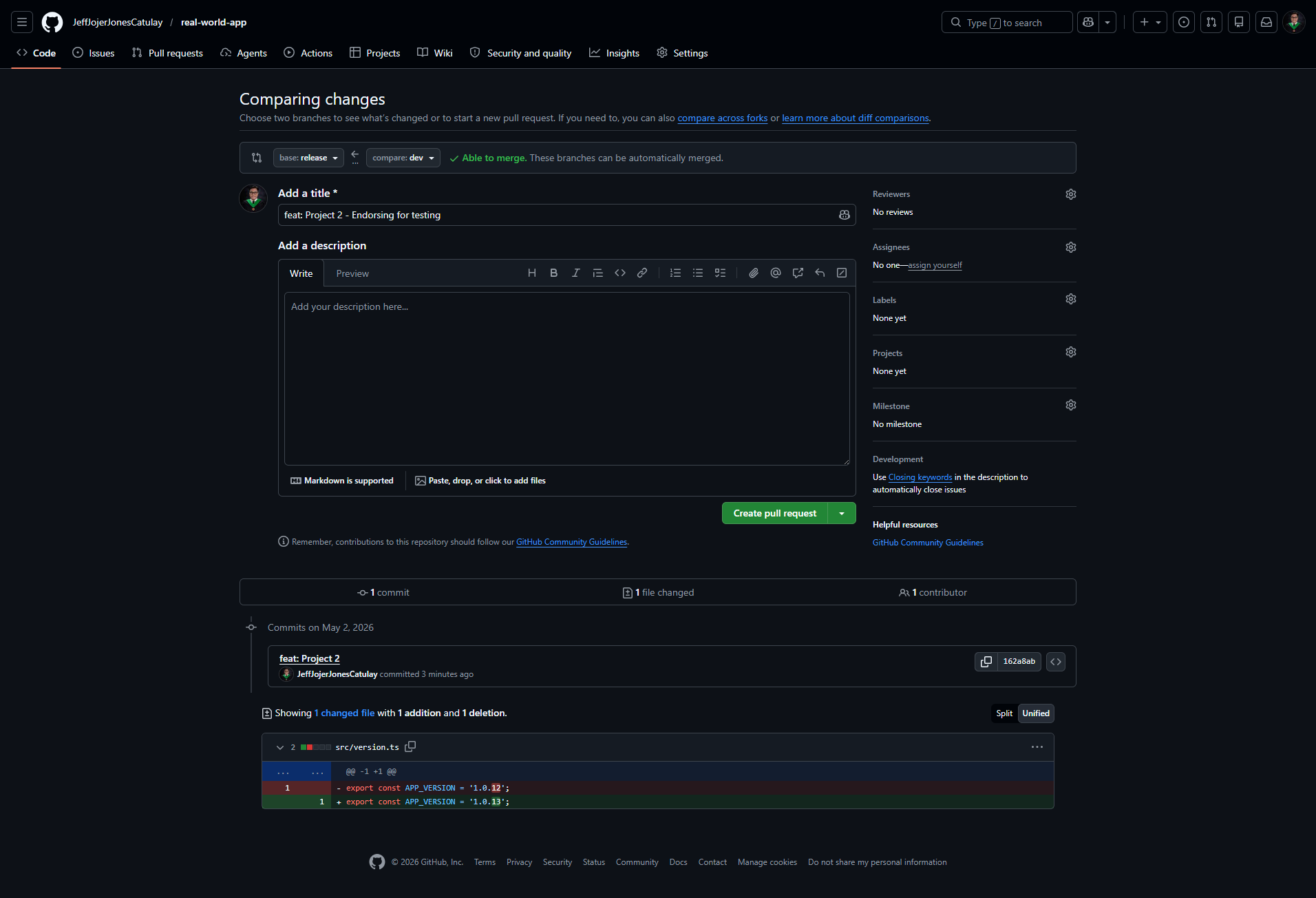Open the Actions tab
Image resolution: width=1316 pixels, height=898 pixels.
pos(308,53)
